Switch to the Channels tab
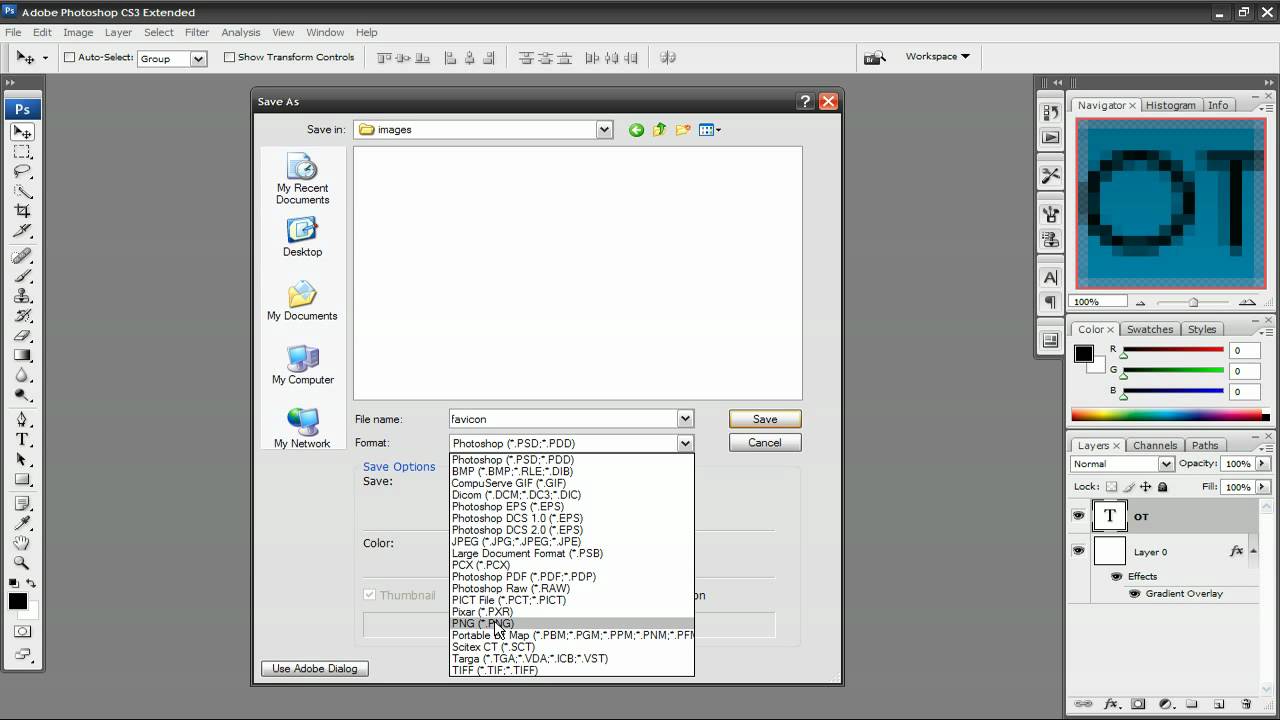The image size is (1280, 720). (1155, 445)
